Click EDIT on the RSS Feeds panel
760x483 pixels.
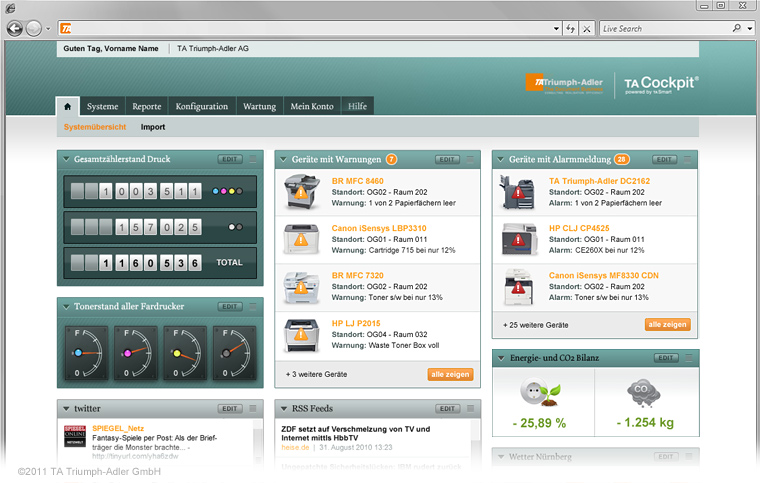coord(447,408)
